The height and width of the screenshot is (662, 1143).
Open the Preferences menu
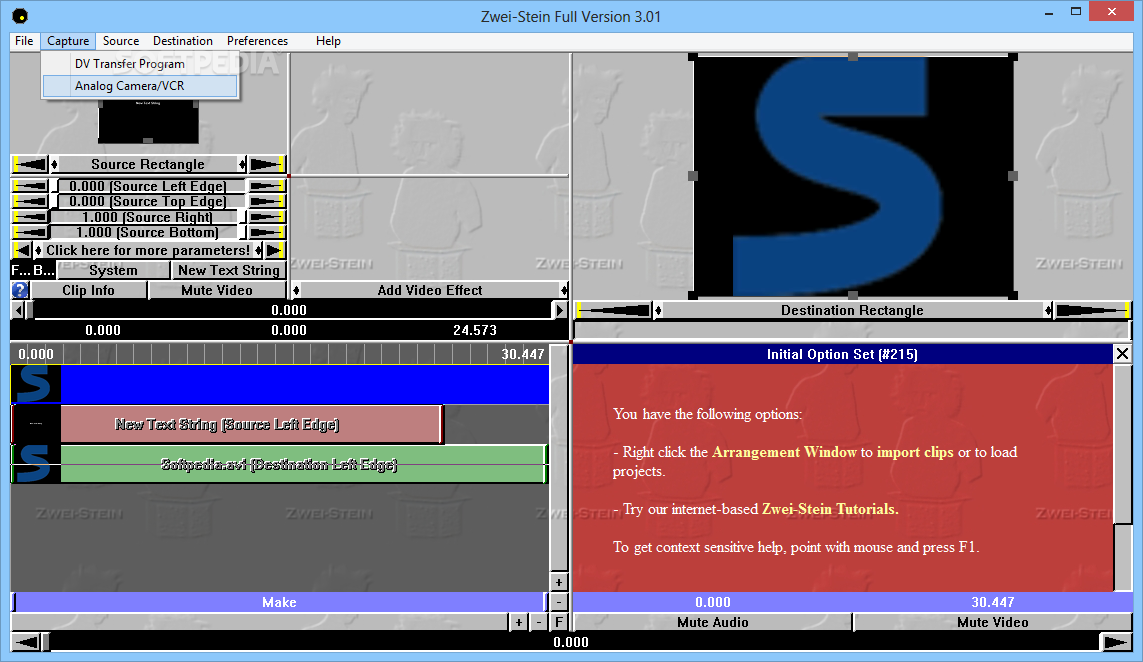pos(257,41)
